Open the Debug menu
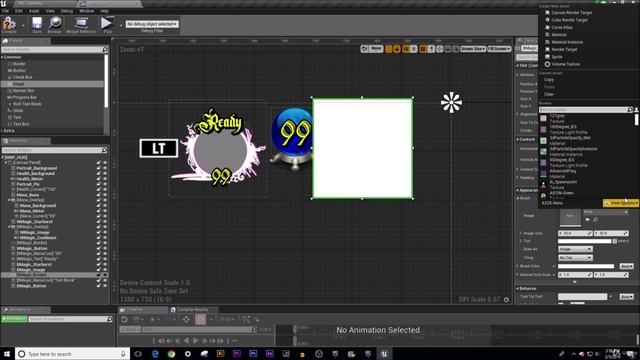This screenshot has height=360, width=640. (67, 11)
